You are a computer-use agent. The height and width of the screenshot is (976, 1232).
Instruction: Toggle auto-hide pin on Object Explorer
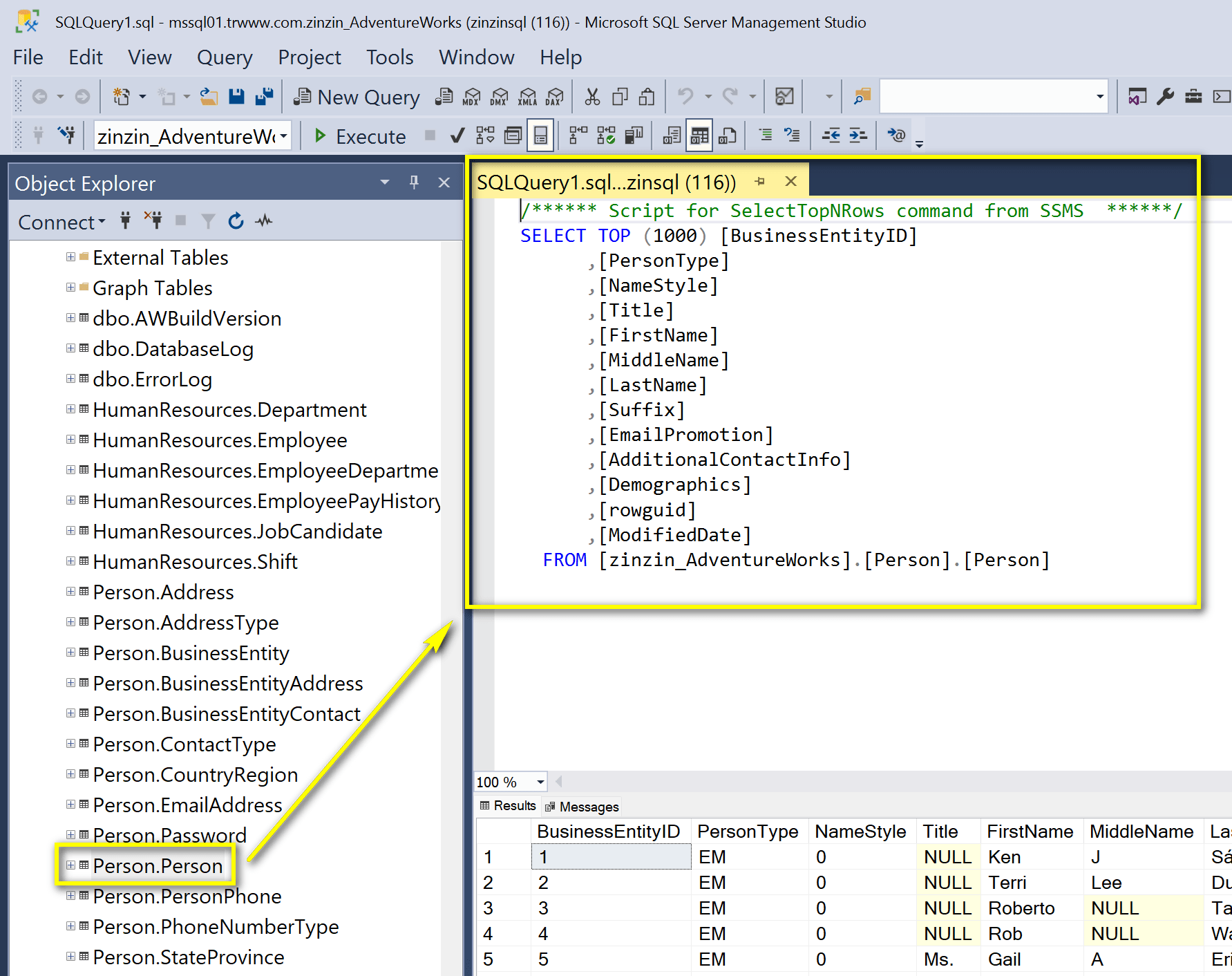pyautogui.click(x=414, y=182)
